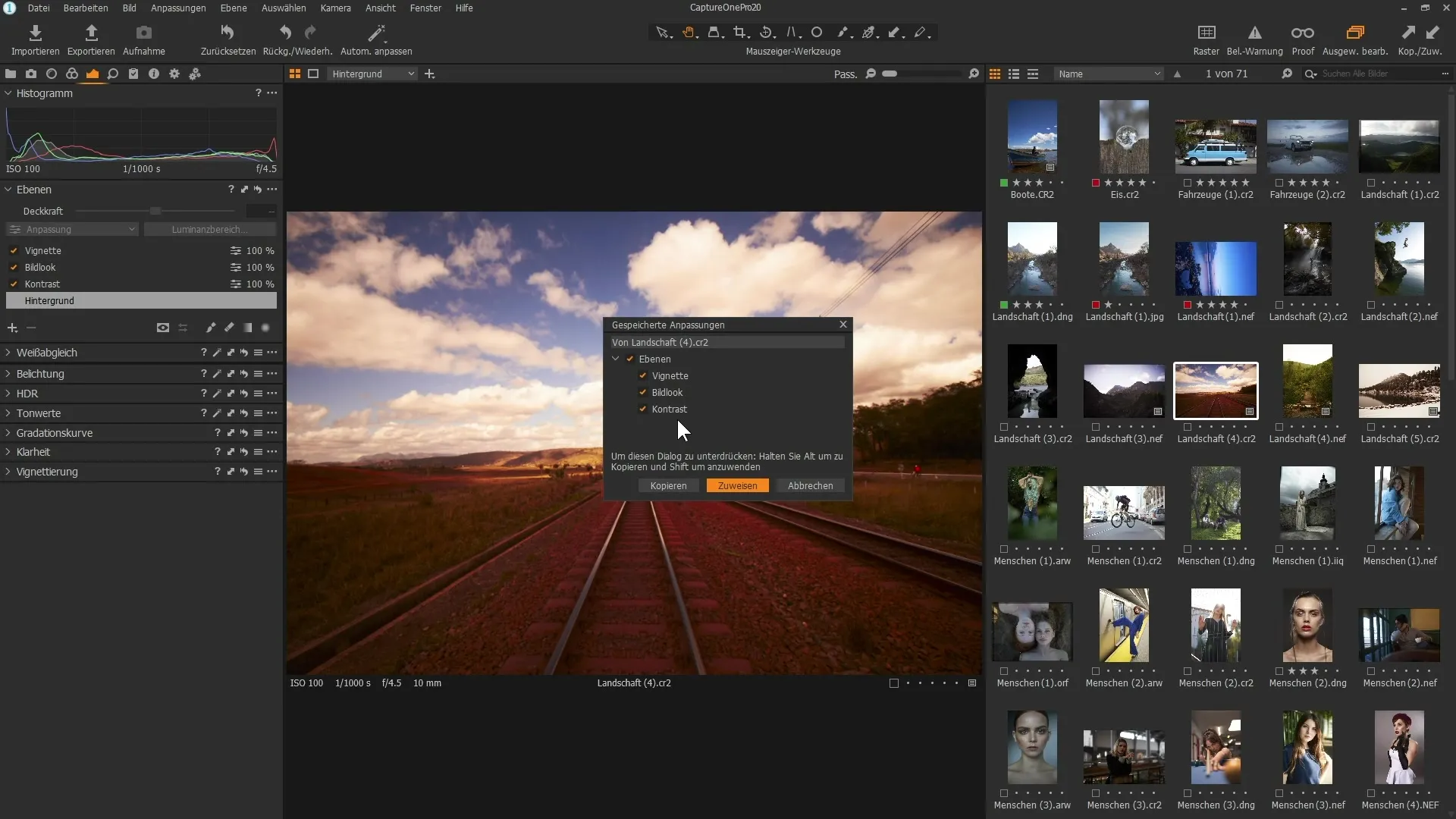The image size is (1456, 819).
Task: Open the Hintergrund layer dropdown
Action: click(373, 74)
